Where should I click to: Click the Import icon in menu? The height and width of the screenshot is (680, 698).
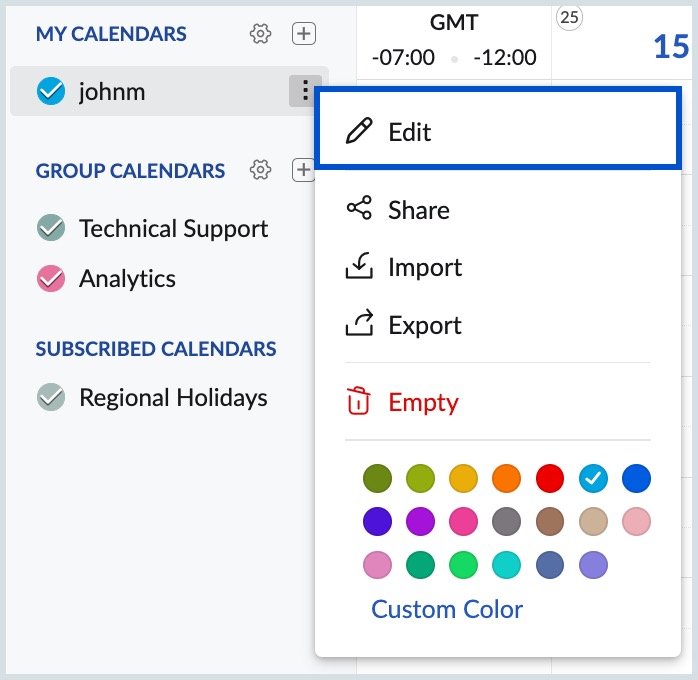[358, 267]
